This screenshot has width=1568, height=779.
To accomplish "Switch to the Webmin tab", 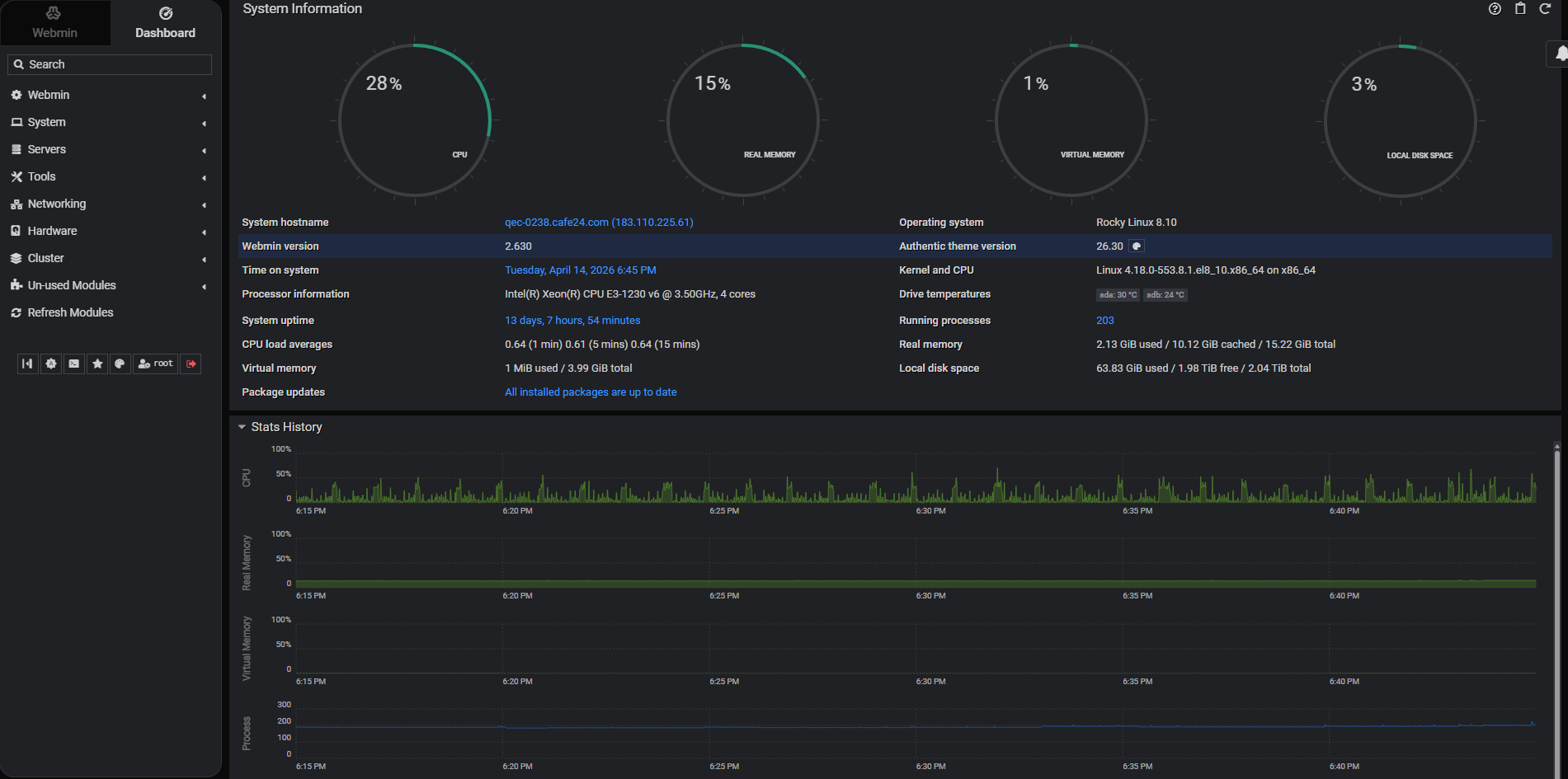I will point(54,23).
